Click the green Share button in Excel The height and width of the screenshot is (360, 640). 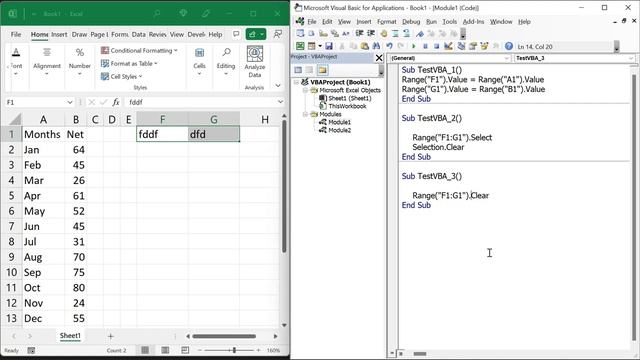256,34
